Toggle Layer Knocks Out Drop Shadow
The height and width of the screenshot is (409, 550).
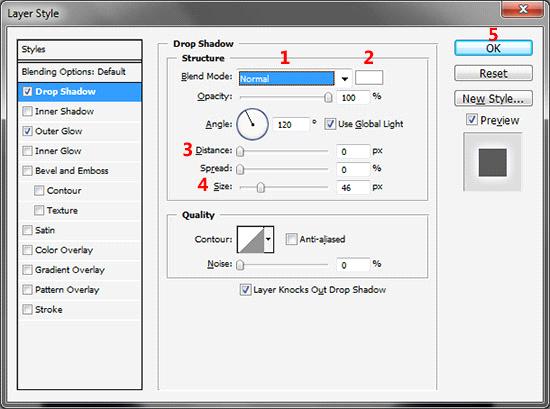(245, 290)
